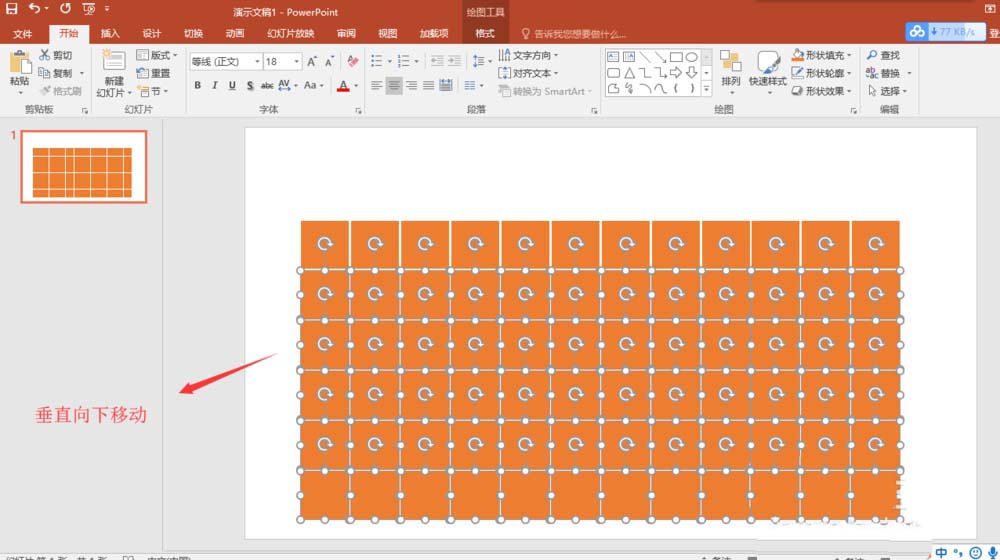Image resolution: width=1000 pixels, height=560 pixels.
Task: Select slide 1 thumbnail
Action: pyautogui.click(x=84, y=166)
